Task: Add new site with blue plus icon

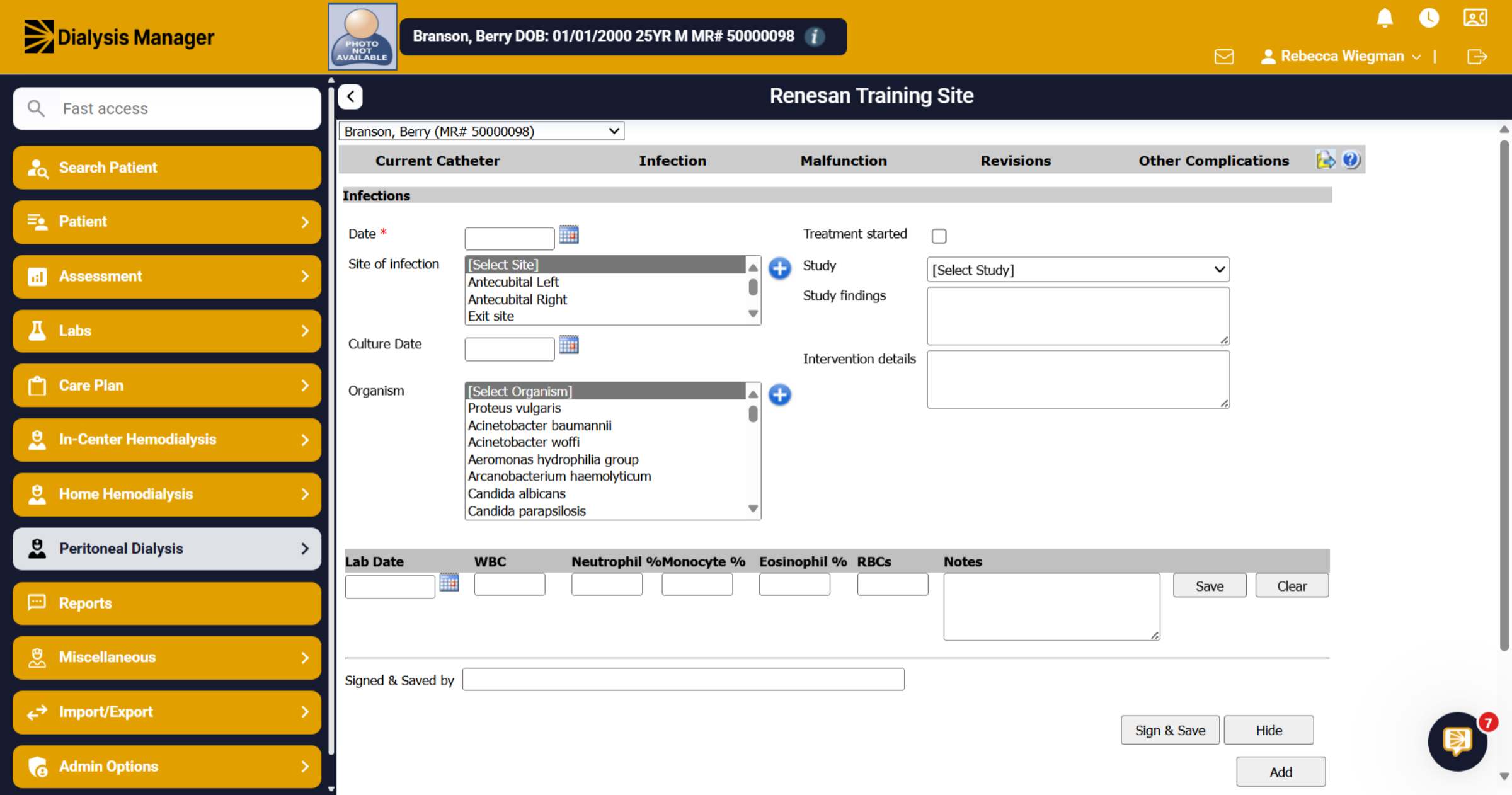Action: tap(779, 268)
